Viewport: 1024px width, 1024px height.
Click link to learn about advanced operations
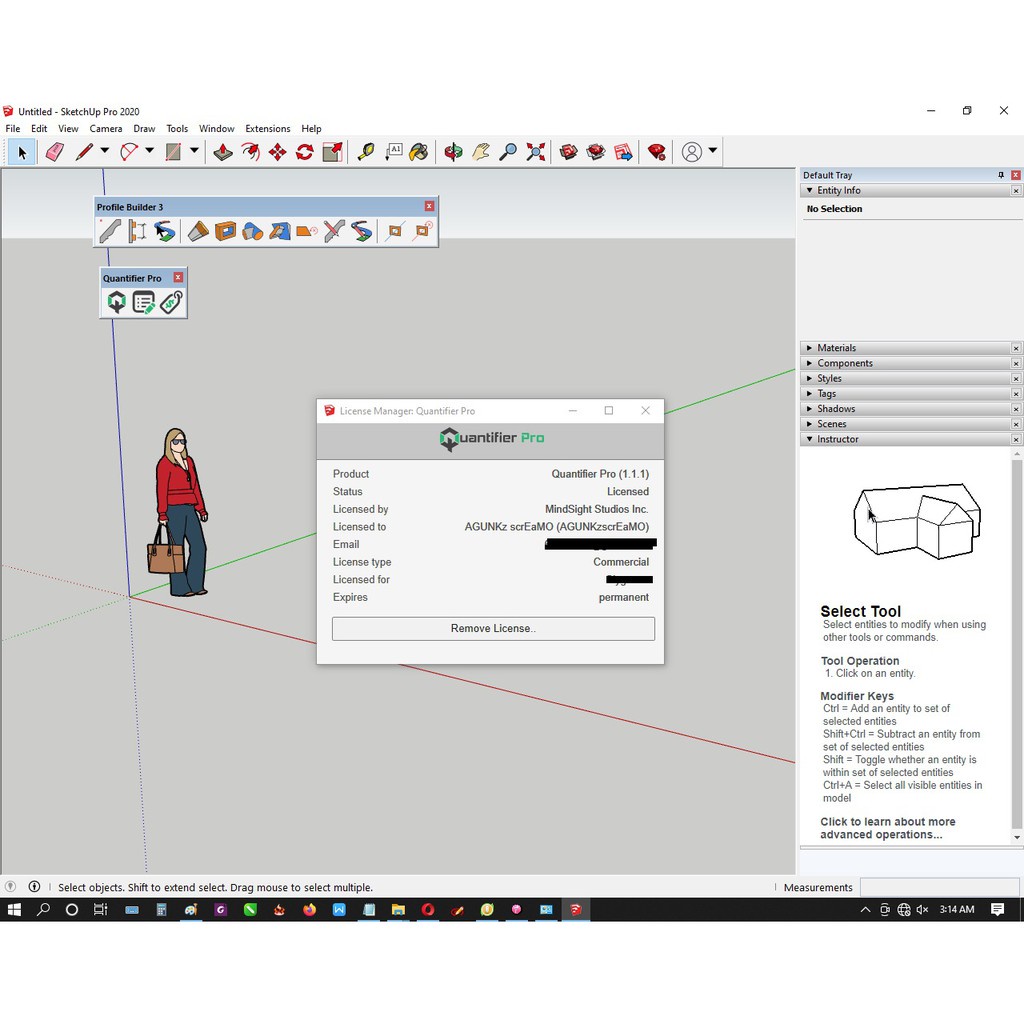[x=888, y=828]
